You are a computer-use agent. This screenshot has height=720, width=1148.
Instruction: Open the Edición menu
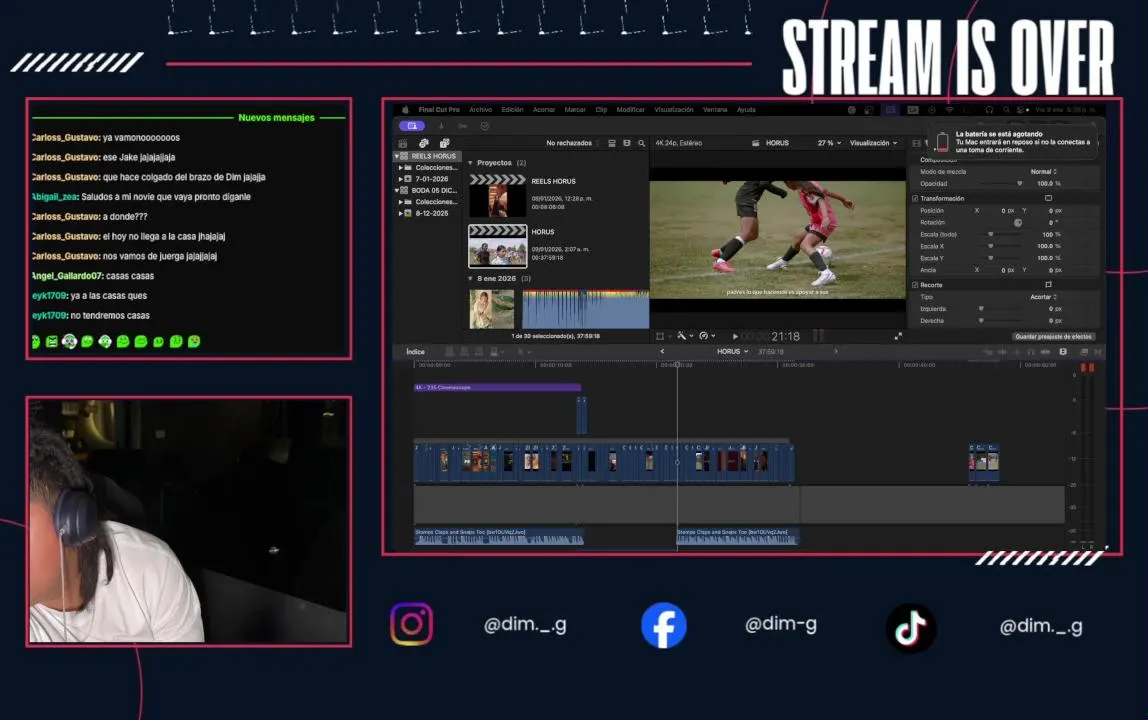(512, 110)
